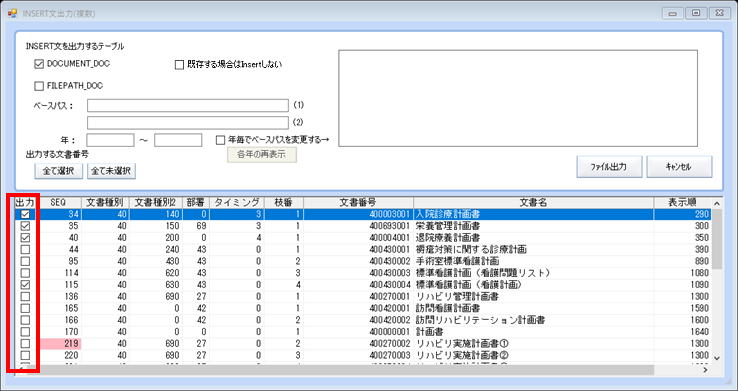Sort by the '枝番' column header
Image resolution: width=738 pixels, height=391 pixels.
pos(284,202)
